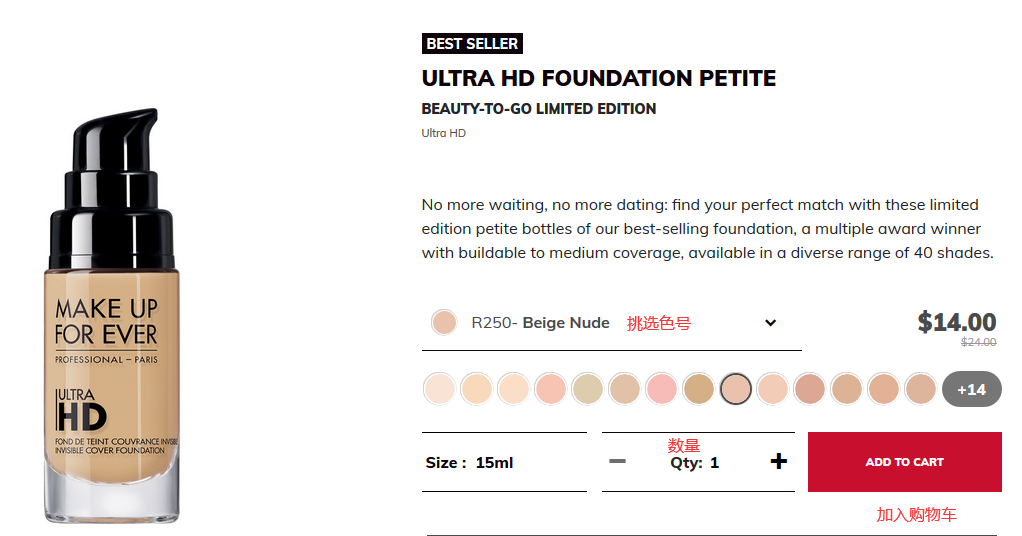Choose the tan swatch left of the selected one
The height and width of the screenshot is (536, 1022).
click(699, 389)
